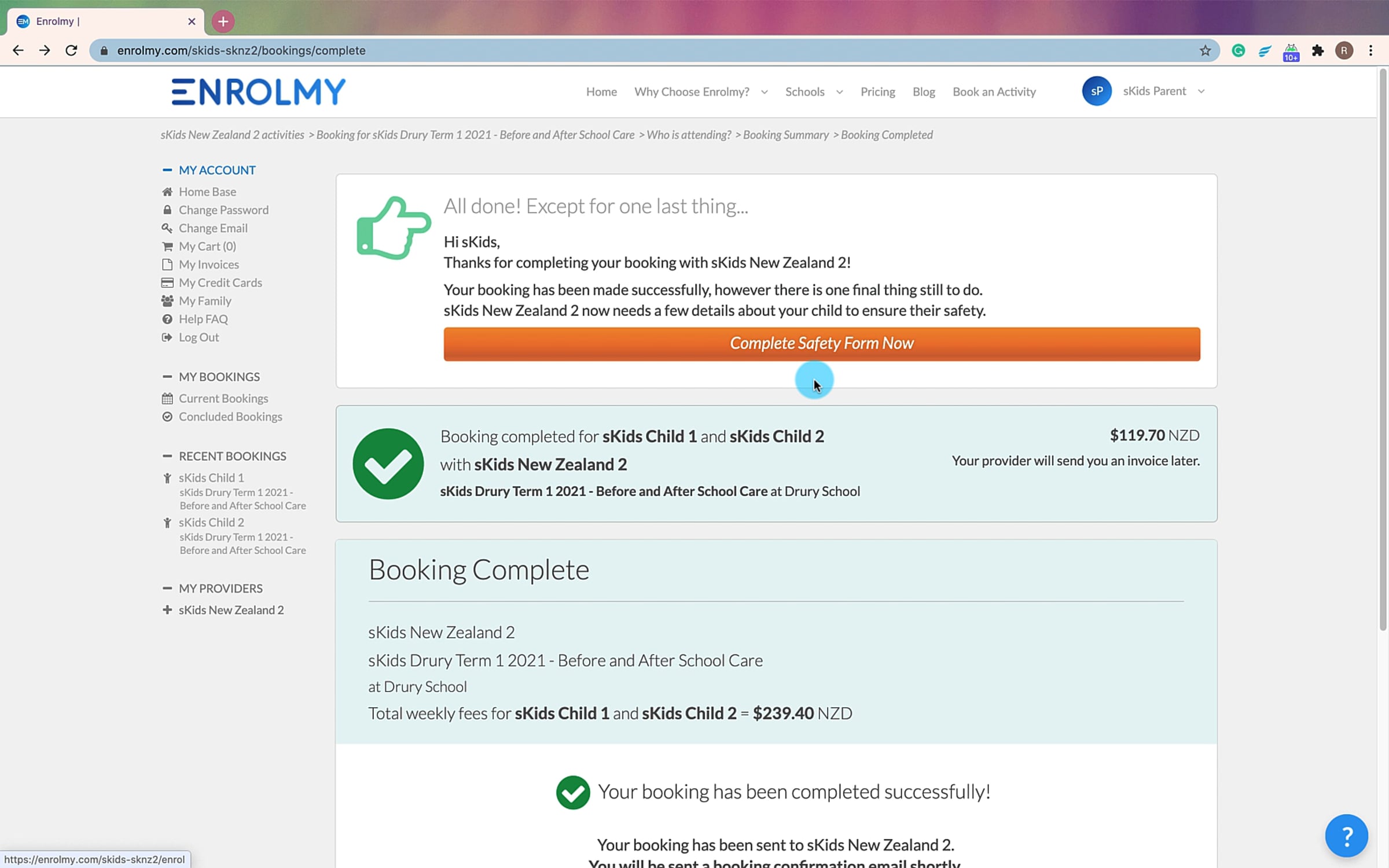Click the sP user avatar circle
This screenshot has height=868, width=1389.
click(1097, 91)
